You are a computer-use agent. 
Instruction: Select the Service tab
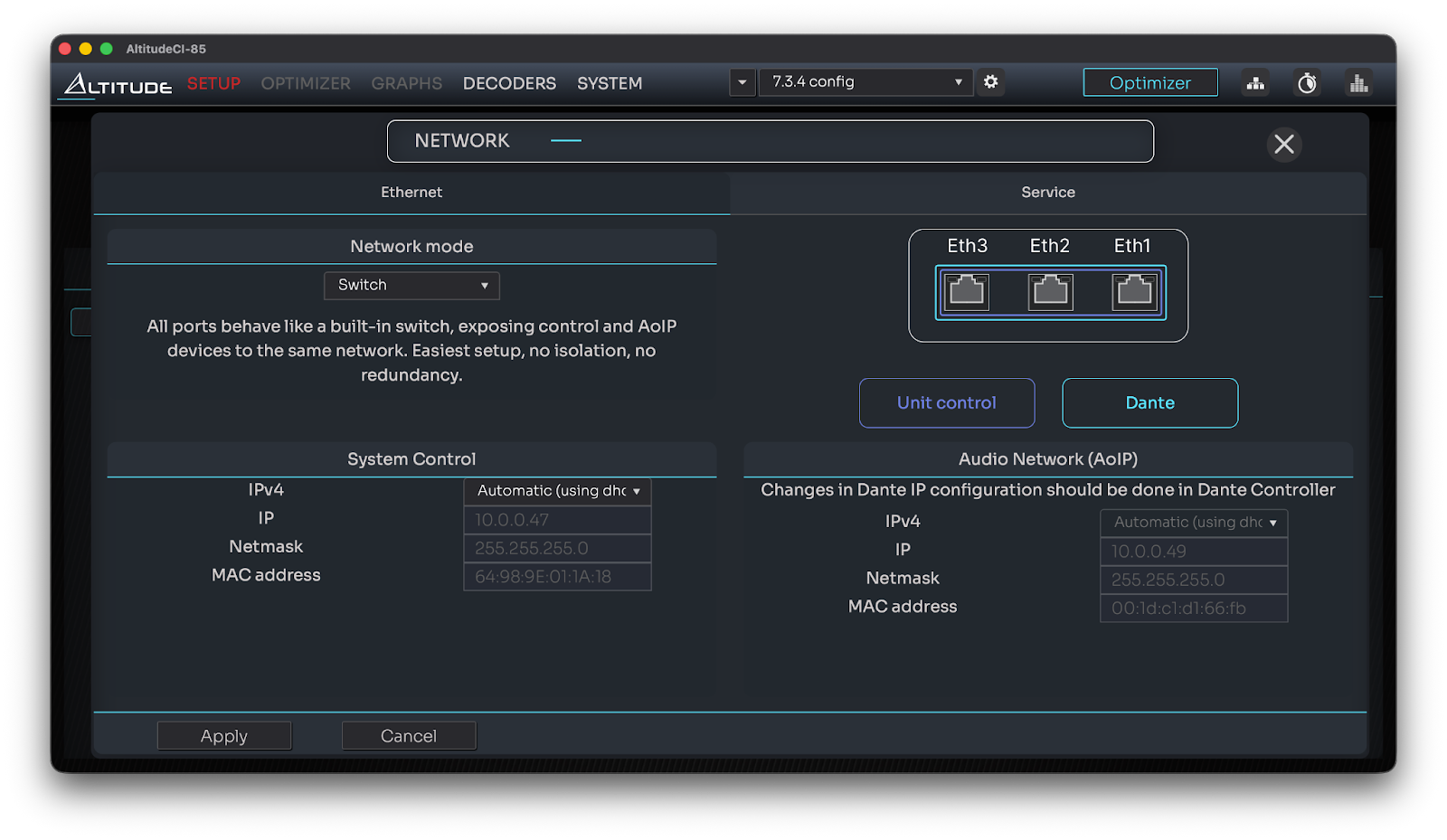click(x=1048, y=193)
